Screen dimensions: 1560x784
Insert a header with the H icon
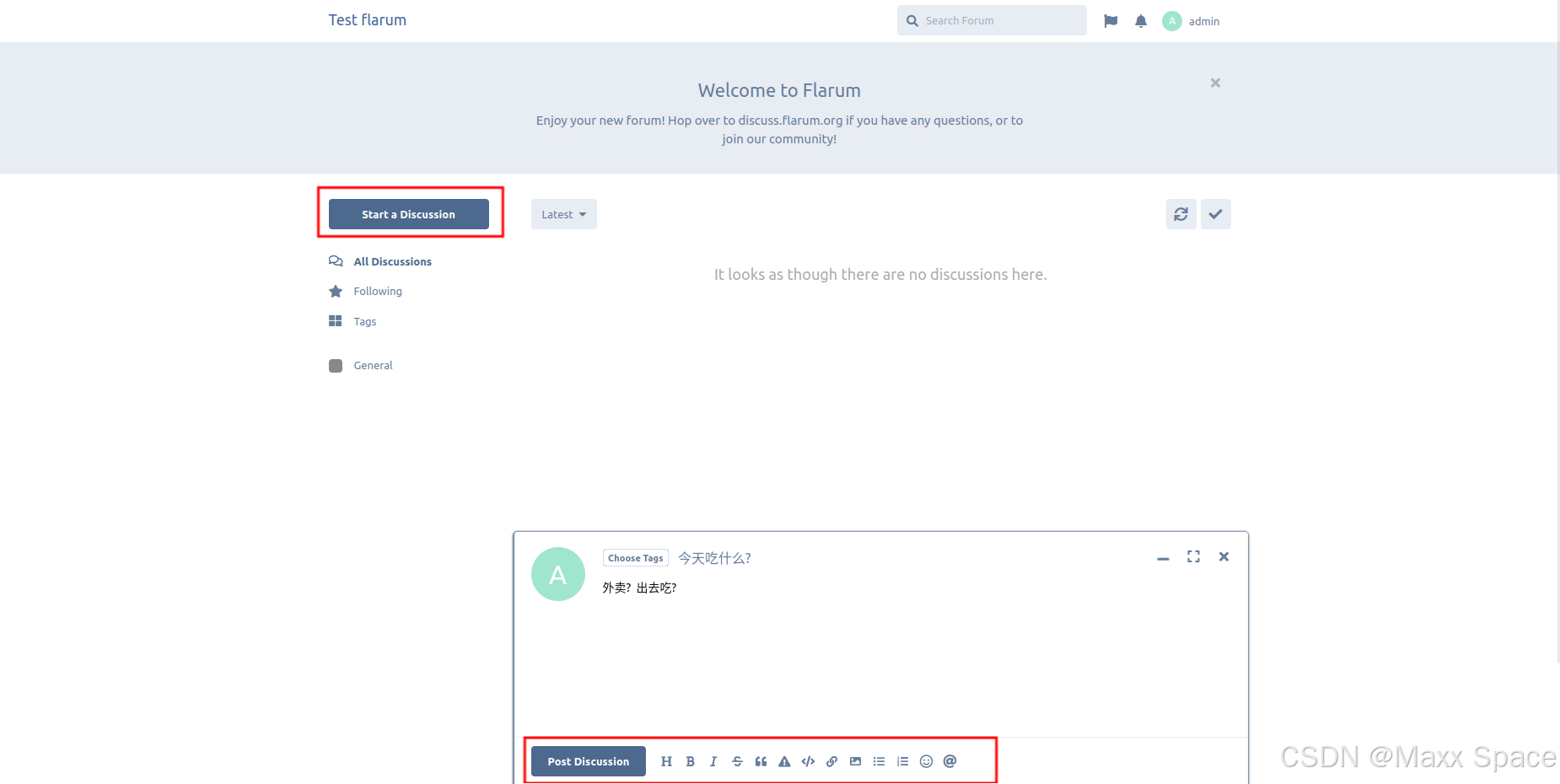point(666,761)
